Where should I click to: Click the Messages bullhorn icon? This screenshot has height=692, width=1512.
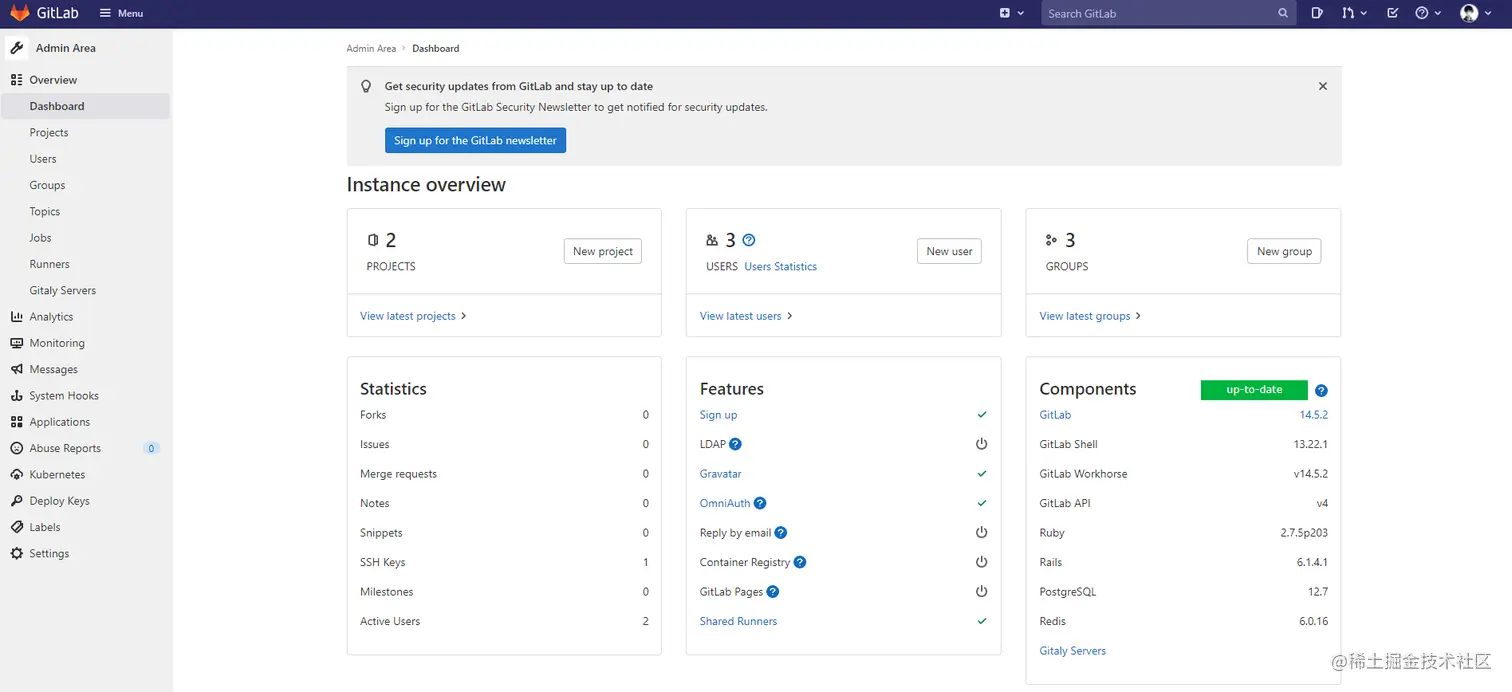click(x=16, y=369)
